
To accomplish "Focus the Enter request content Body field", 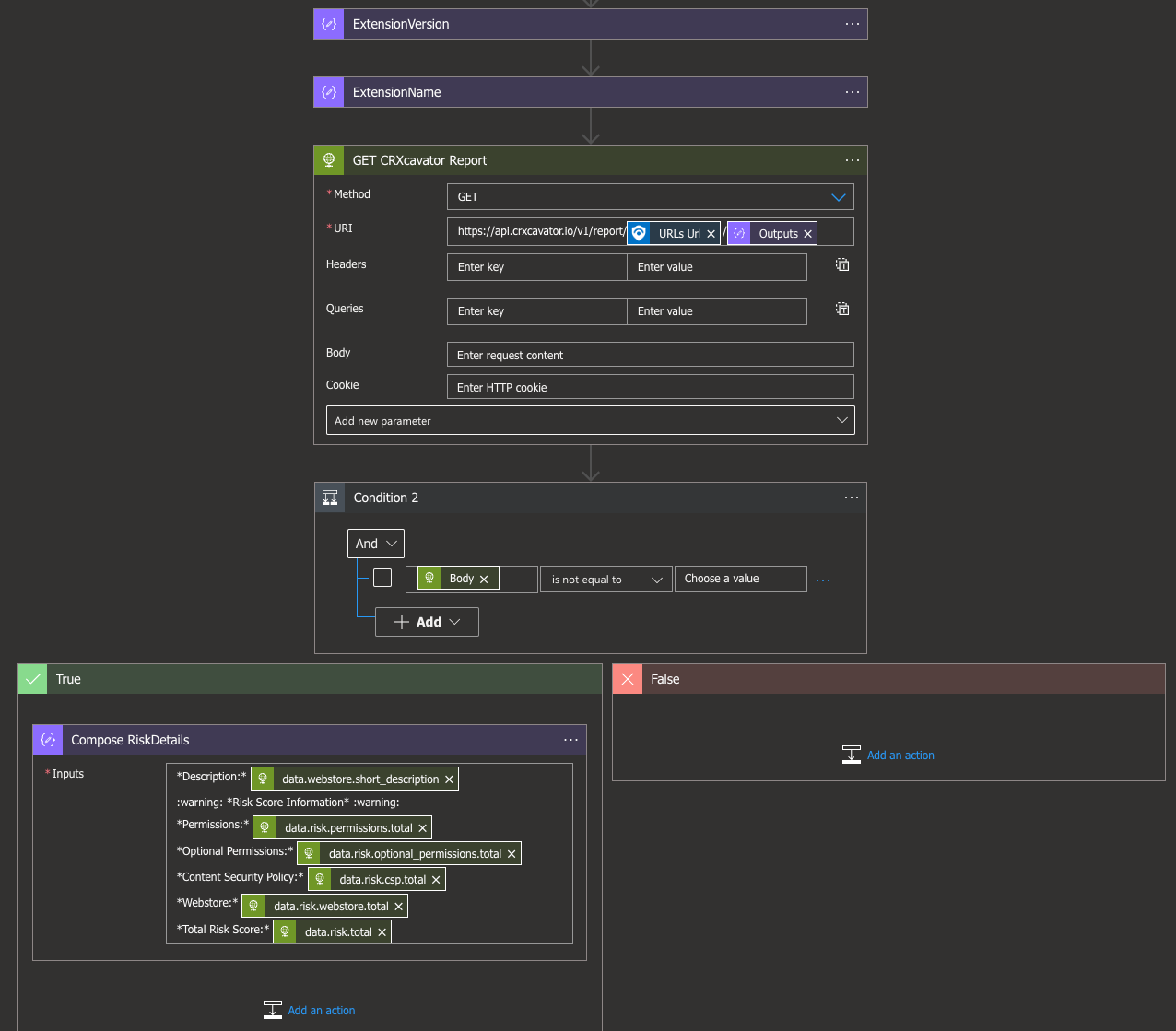I will click(x=650, y=355).
